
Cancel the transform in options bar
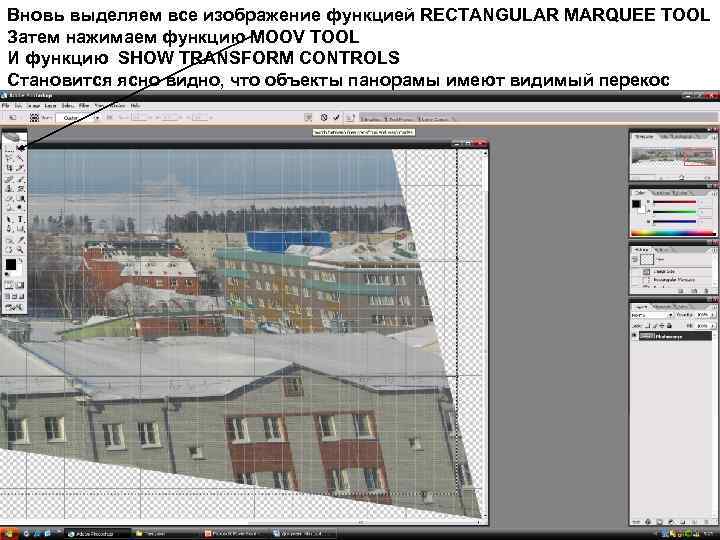pos(324,118)
